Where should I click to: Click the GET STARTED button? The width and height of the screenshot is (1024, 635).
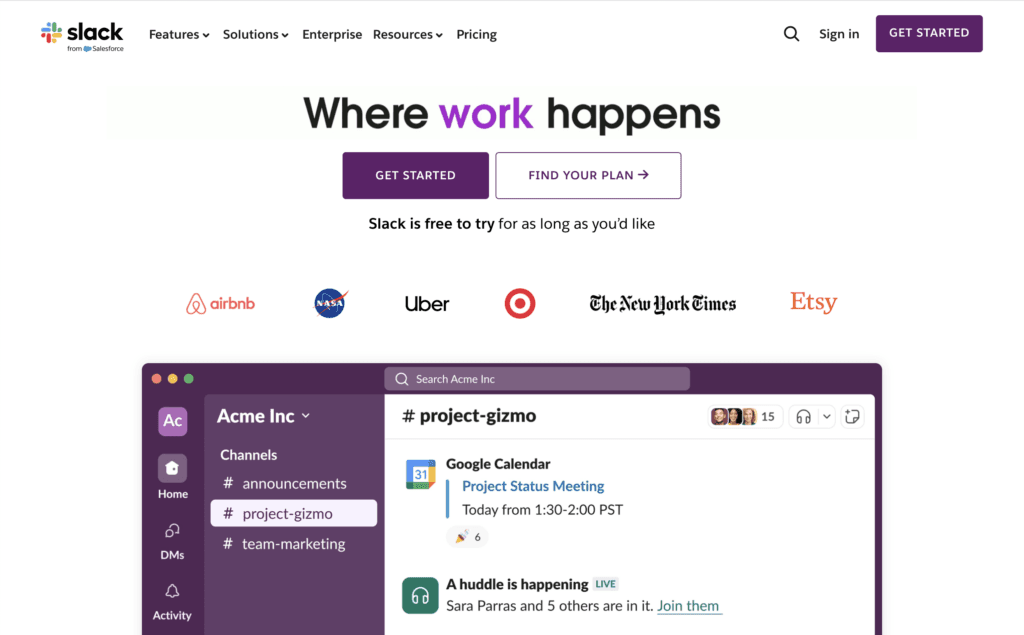tap(415, 175)
